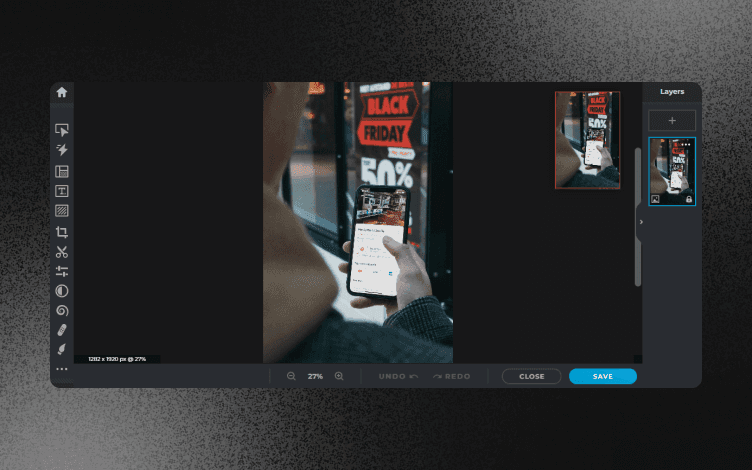The width and height of the screenshot is (752, 470).
Task: Click the CLOSE button
Action: pyautogui.click(x=531, y=376)
